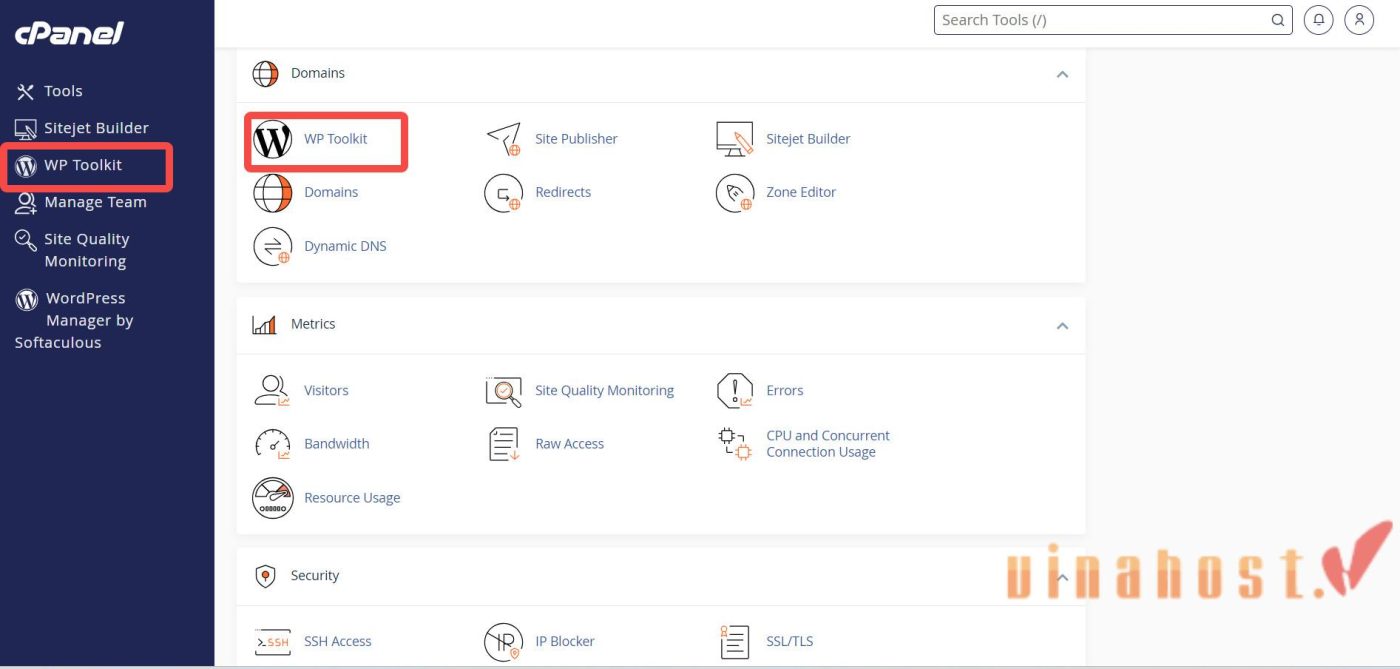This screenshot has width=1400, height=669.
Task: Click the Domains section header title
Action: [x=318, y=73]
